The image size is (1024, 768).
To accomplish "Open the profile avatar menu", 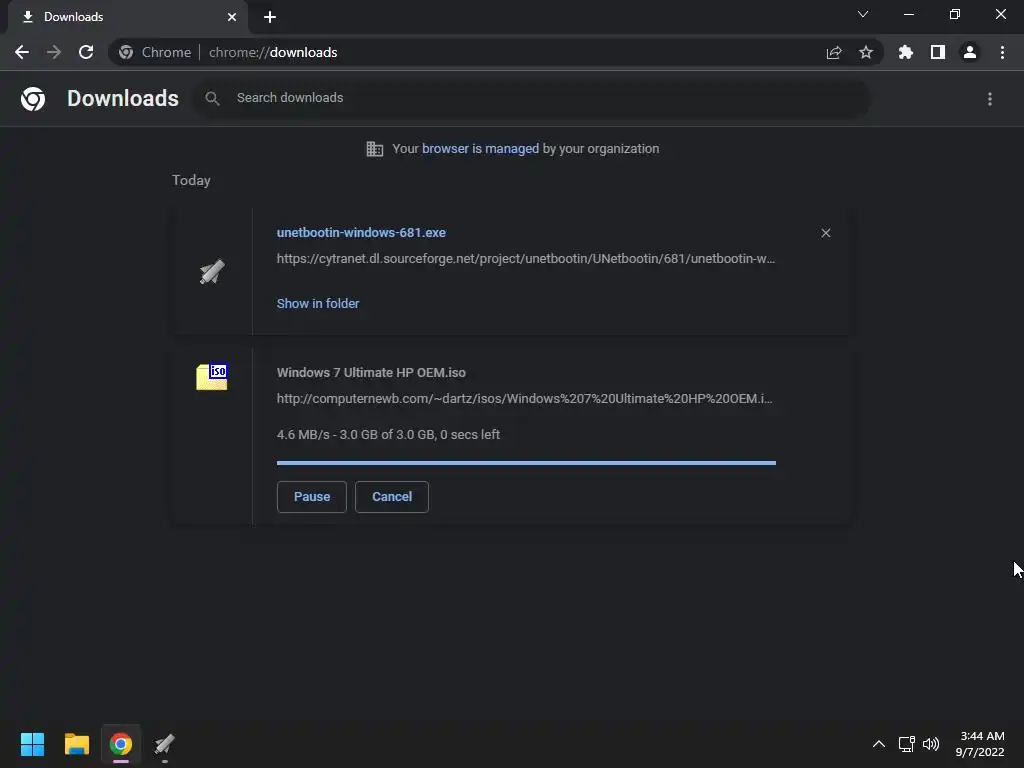I will [970, 52].
